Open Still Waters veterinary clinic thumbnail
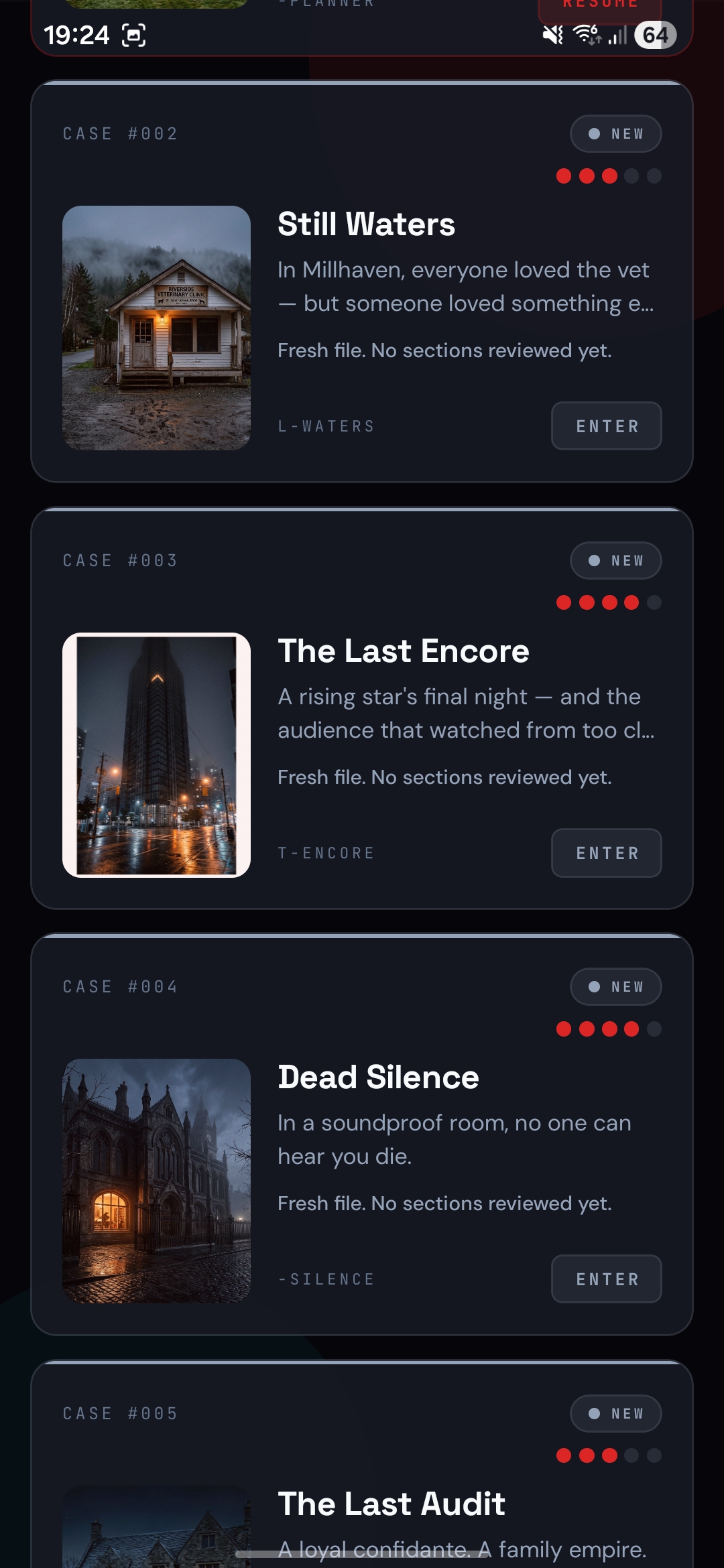 tap(156, 328)
